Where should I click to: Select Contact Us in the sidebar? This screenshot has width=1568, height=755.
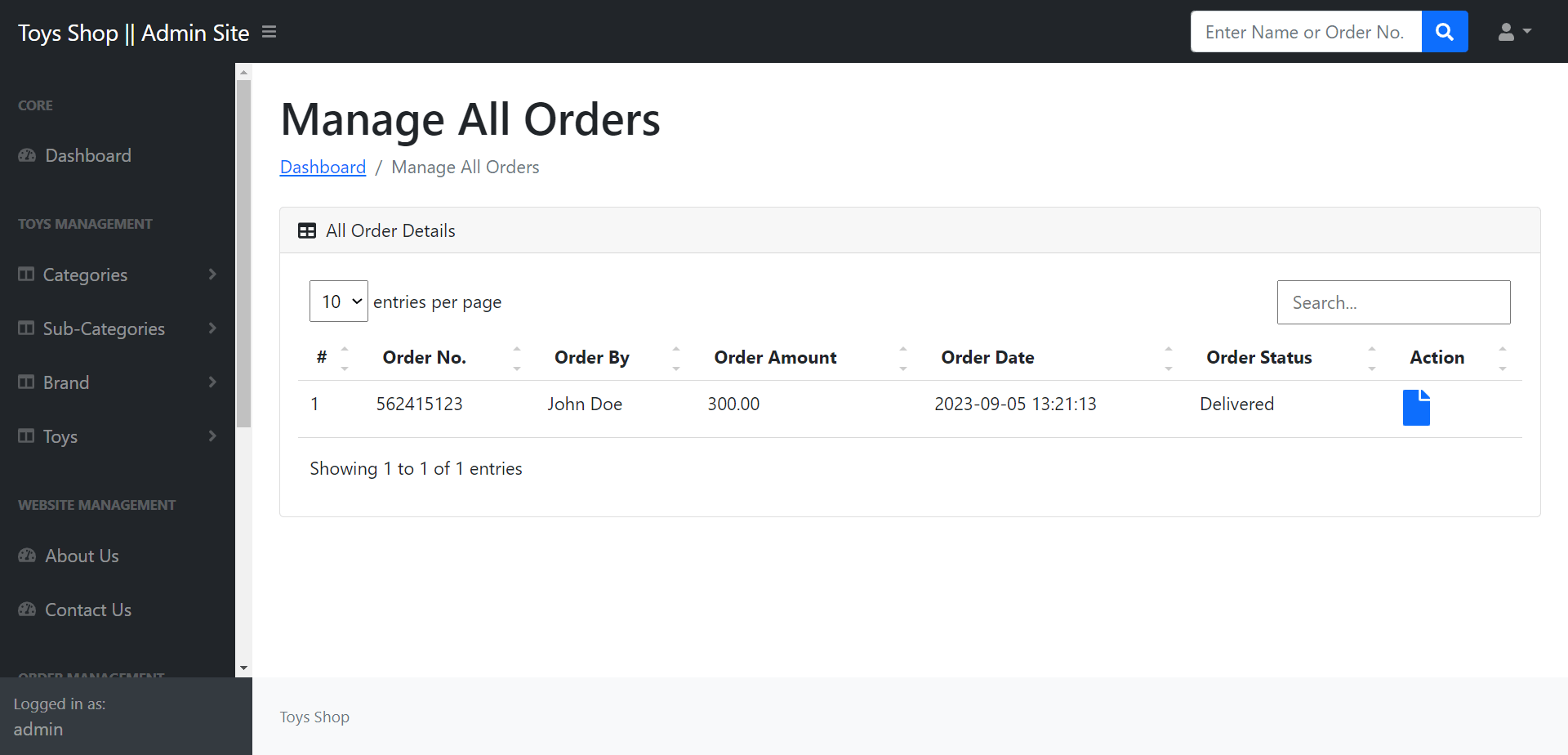pyautogui.click(x=88, y=610)
